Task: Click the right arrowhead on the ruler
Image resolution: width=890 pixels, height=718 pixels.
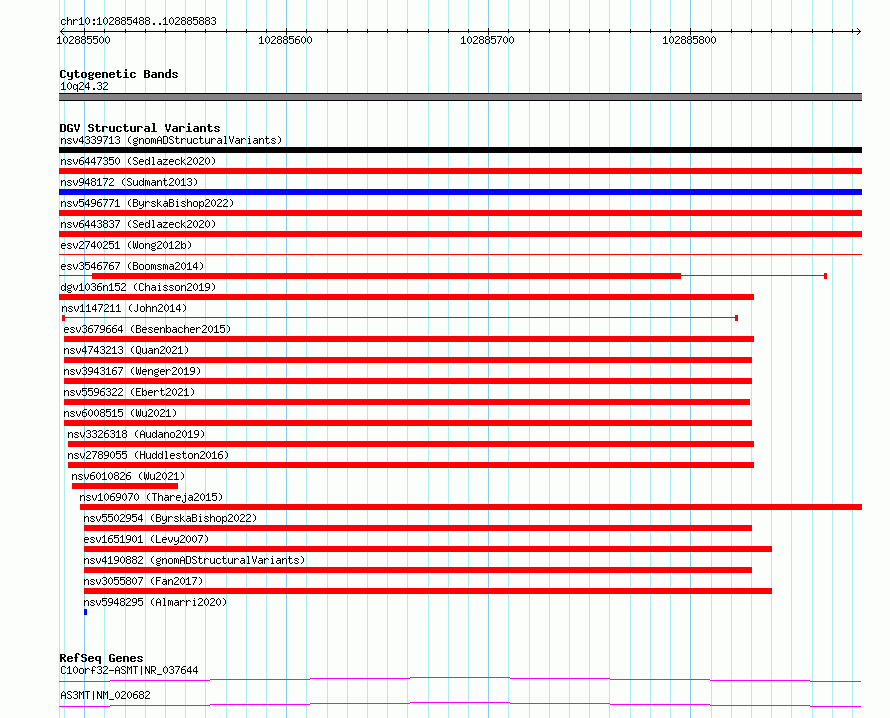Action: point(858,31)
